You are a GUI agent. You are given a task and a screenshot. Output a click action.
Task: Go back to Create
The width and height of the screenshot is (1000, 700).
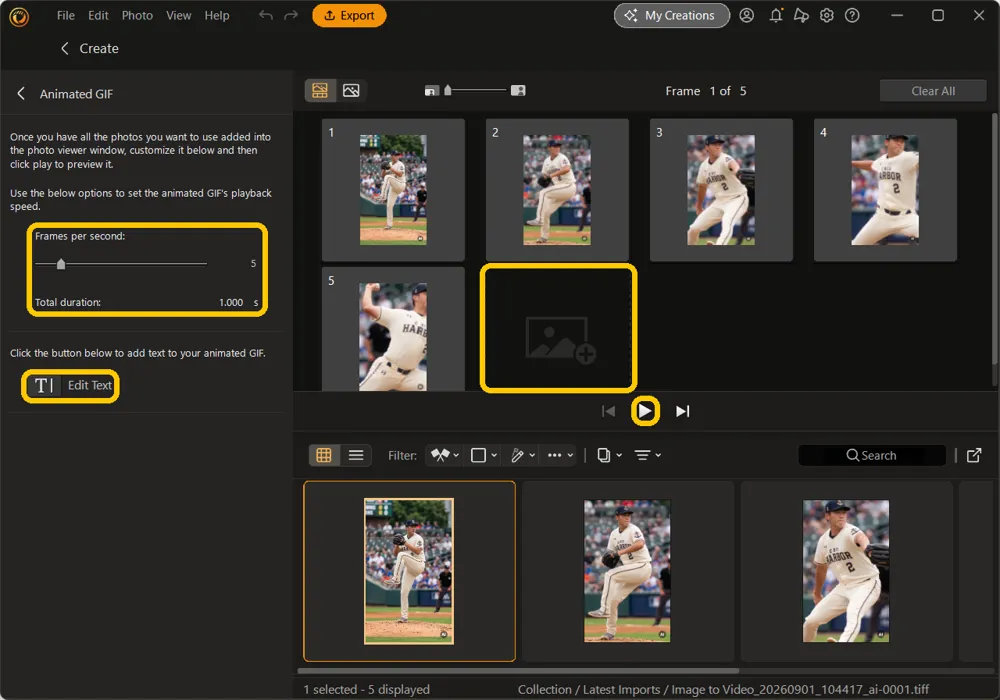[x=89, y=48]
